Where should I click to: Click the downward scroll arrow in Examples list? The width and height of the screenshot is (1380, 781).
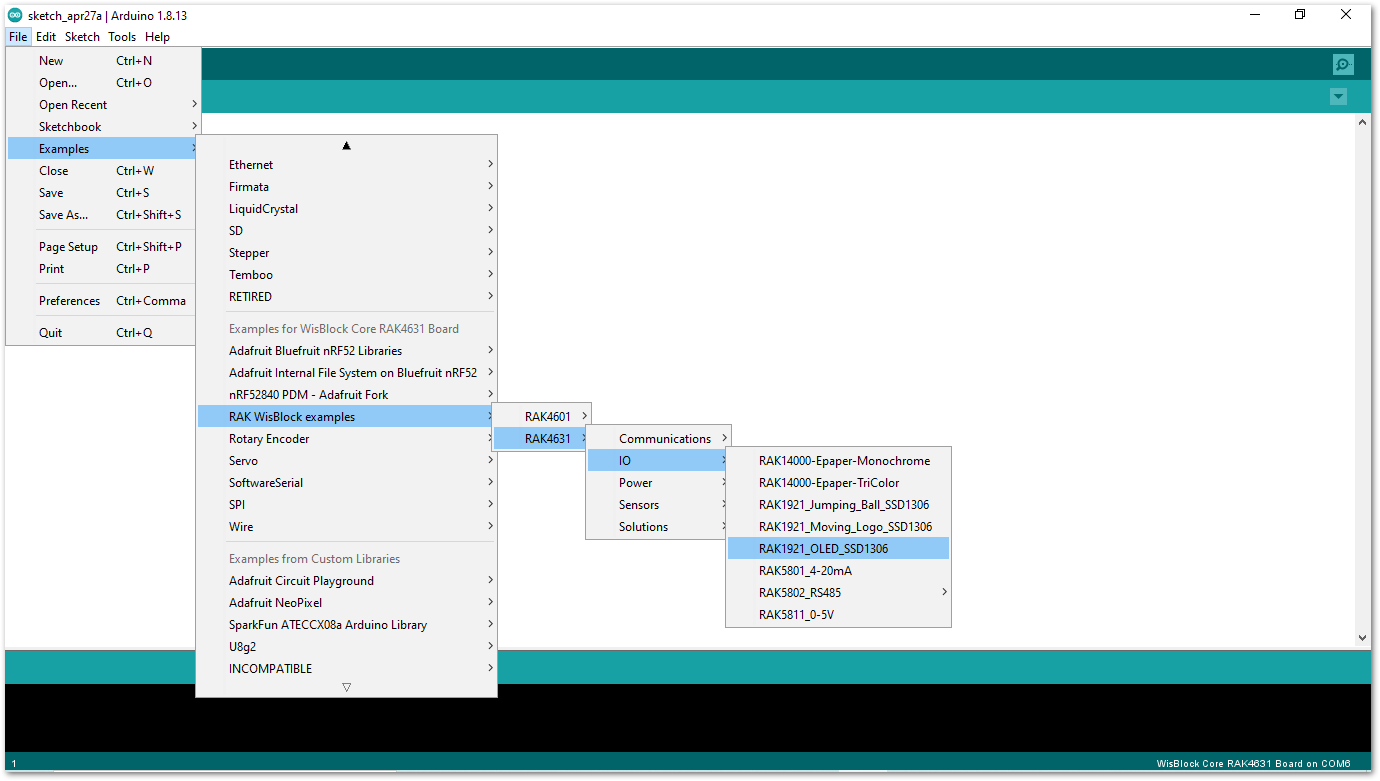tap(346, 687)
